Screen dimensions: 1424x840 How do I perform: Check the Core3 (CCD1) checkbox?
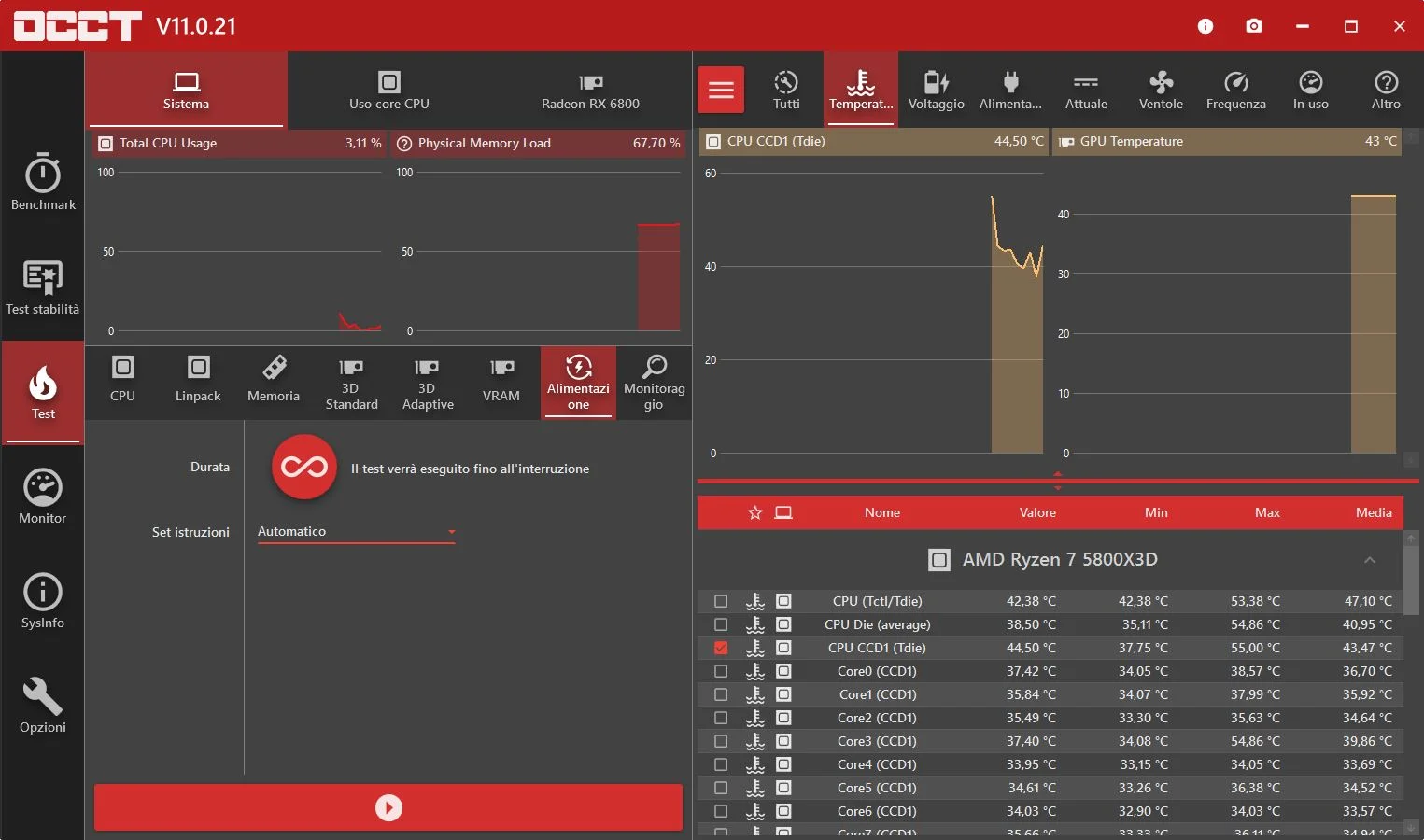(721, 741)
